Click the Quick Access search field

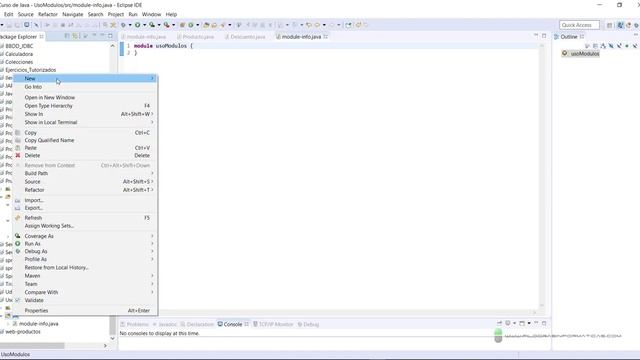tap(579, 25)
